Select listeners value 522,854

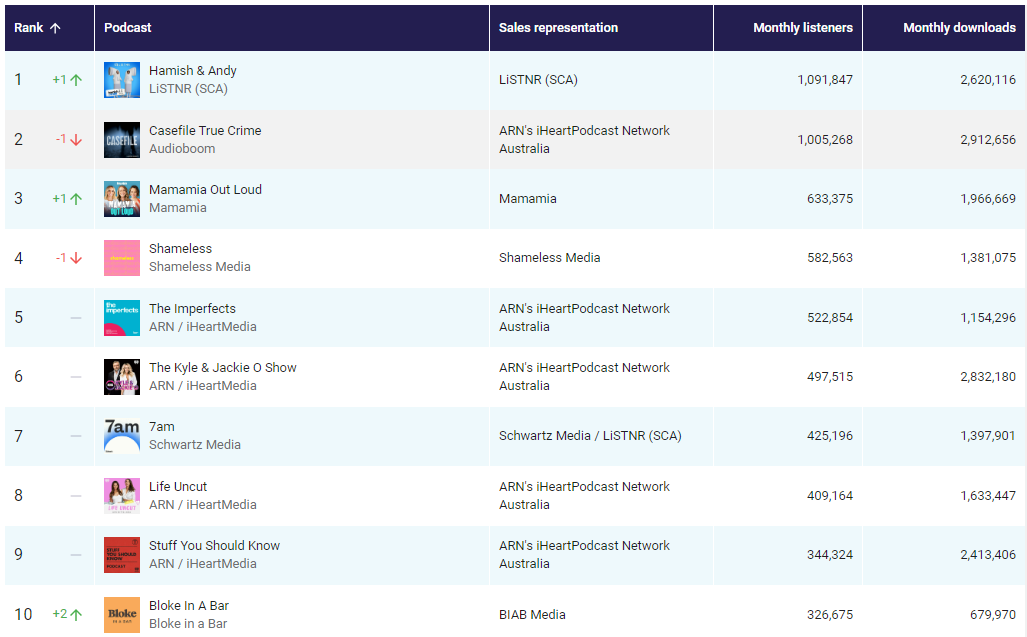(830, 318)
